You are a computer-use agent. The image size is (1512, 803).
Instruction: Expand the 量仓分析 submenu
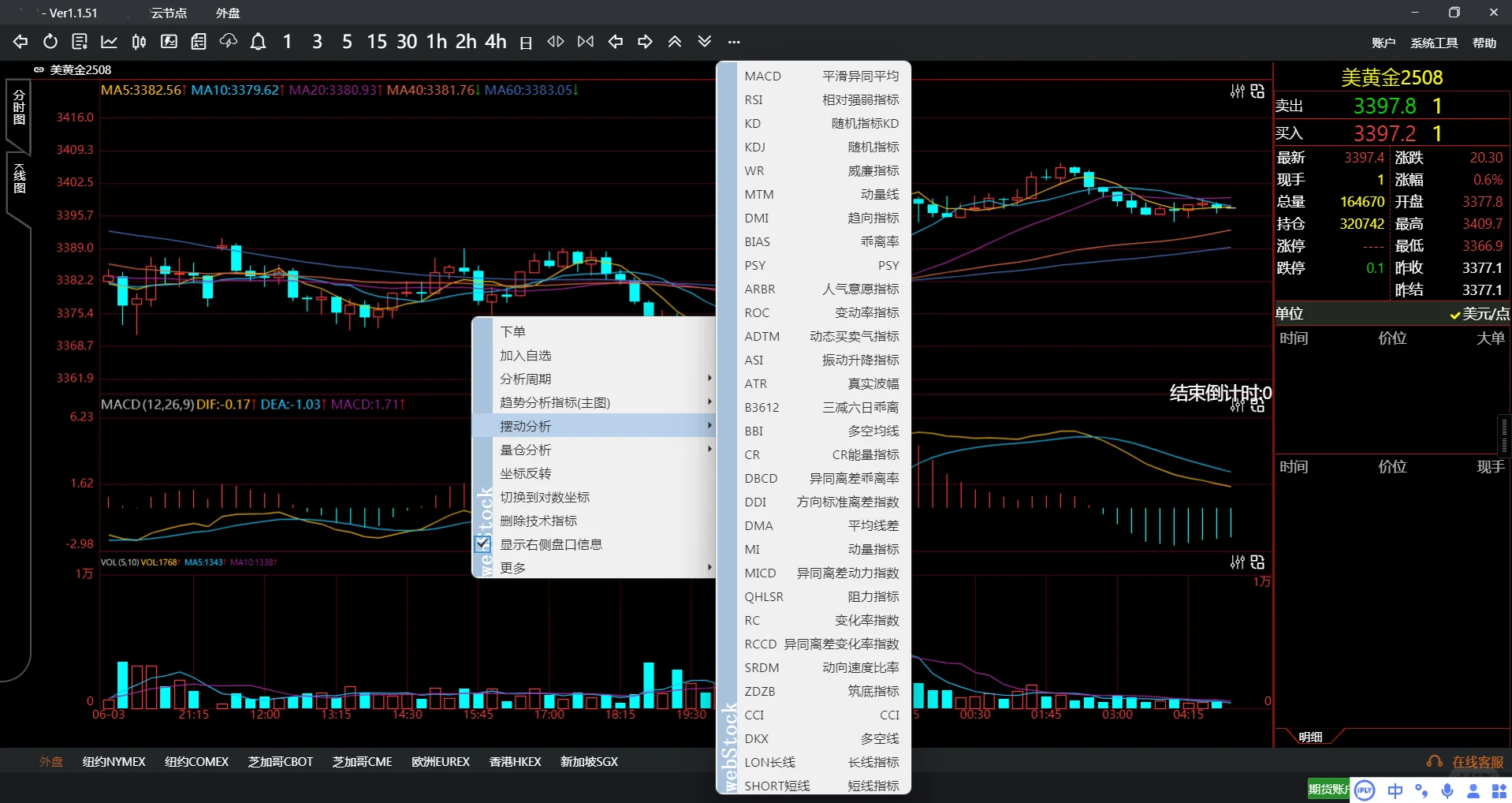[x=594, y=450]
